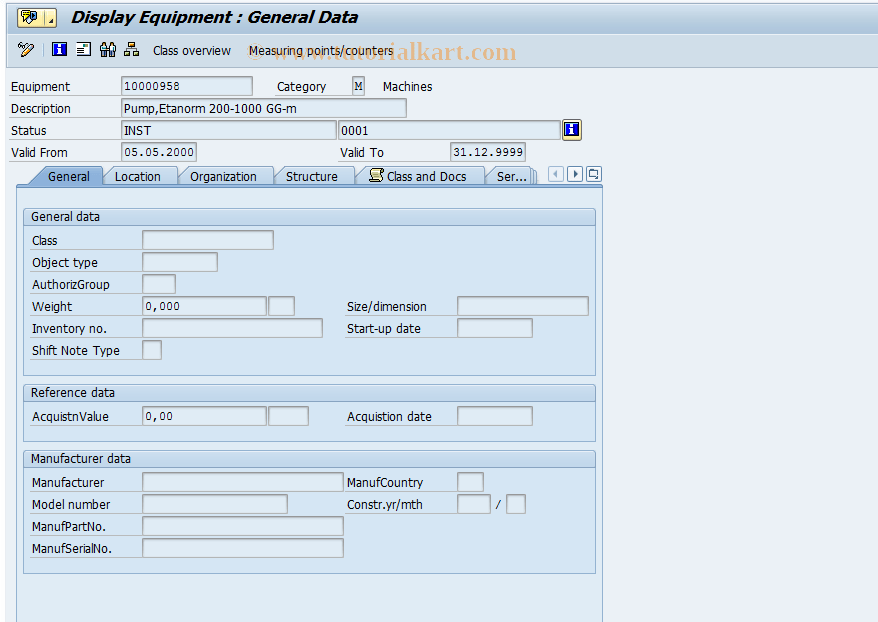Click the partners icon showing two people
Image resolution: width=878 pixels, height=622 pixels.
[107, 49]
